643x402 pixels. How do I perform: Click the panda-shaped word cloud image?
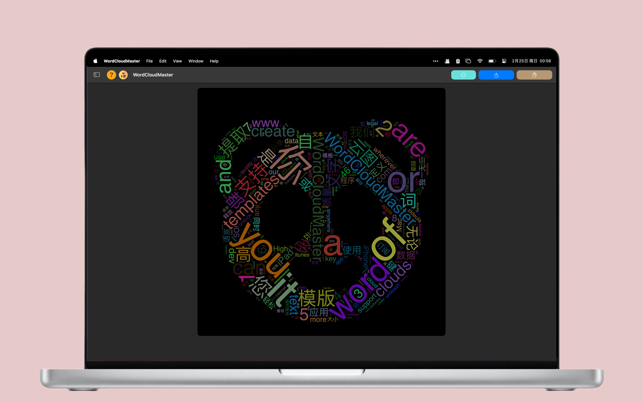click(322, 212)
